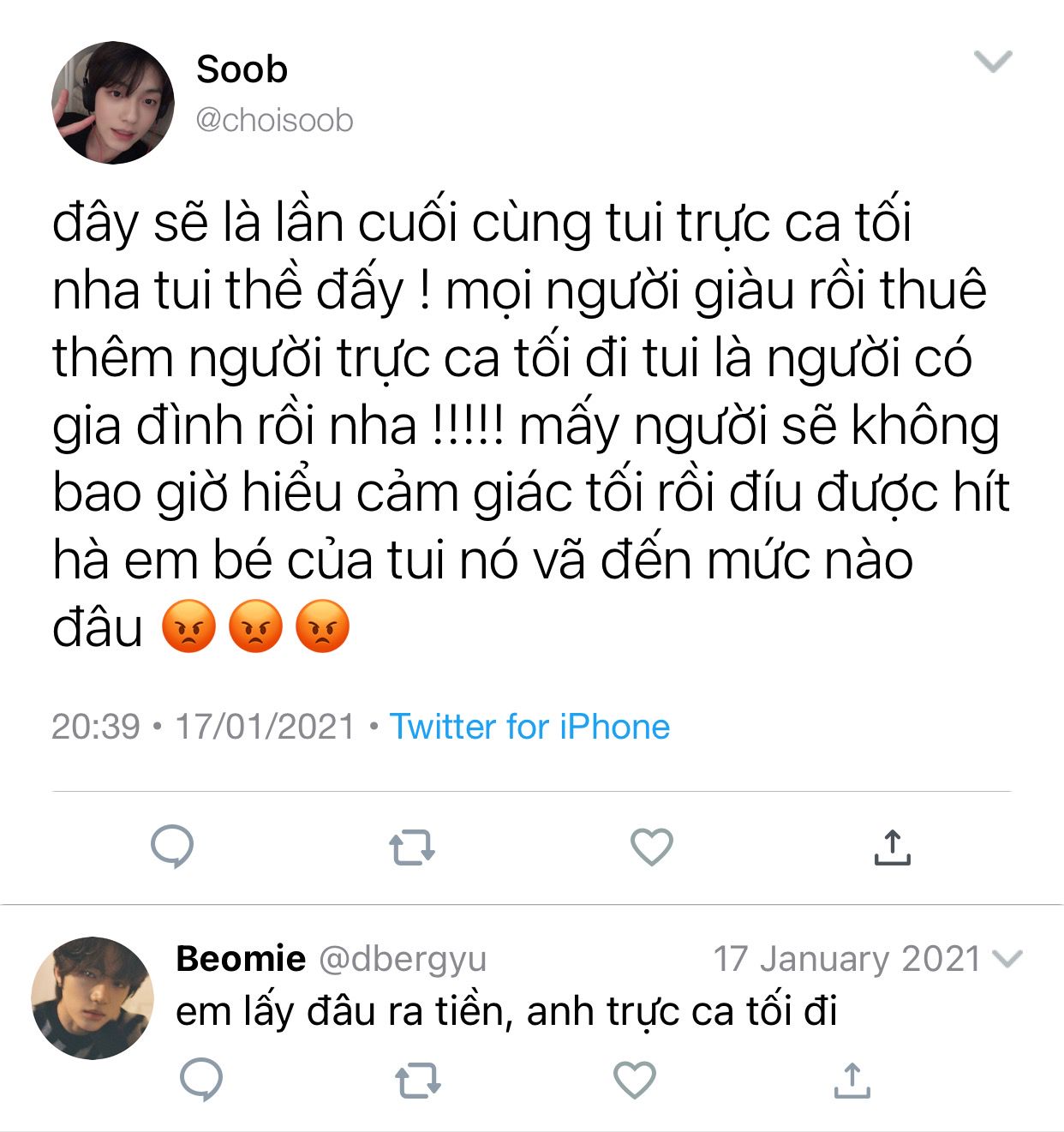Click the 20:39 · 17/01/2021 timestamp
Image resolution: width=1064 pixels, height=1132 pixels.
click(203, 727)
